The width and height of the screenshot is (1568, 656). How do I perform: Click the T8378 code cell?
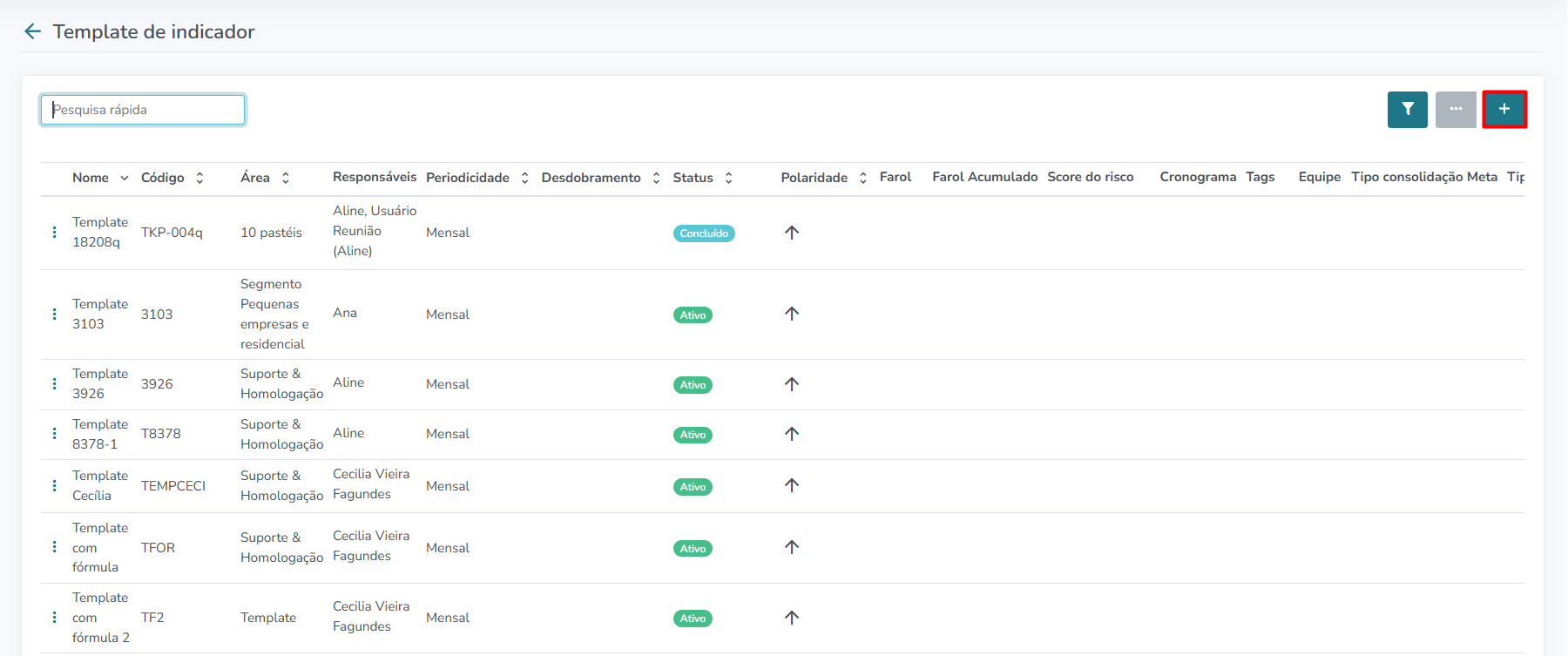[x=161, y=434]
